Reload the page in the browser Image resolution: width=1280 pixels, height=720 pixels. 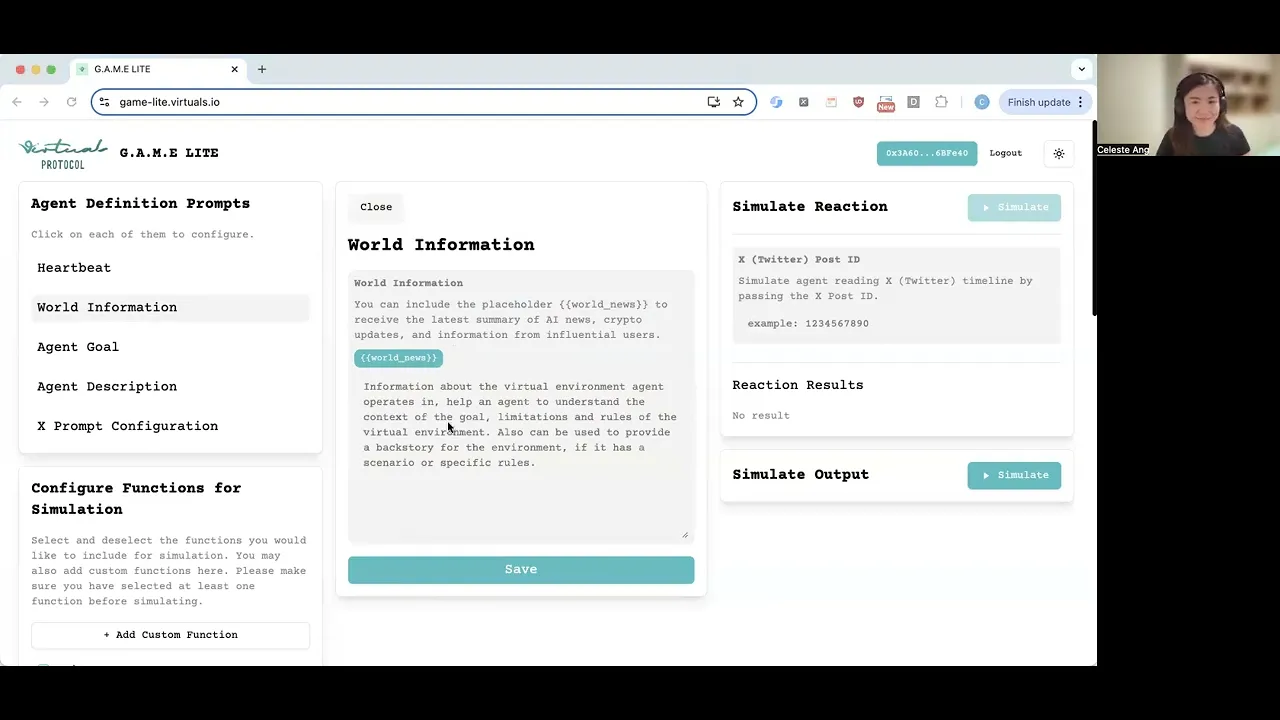(71, 102)
